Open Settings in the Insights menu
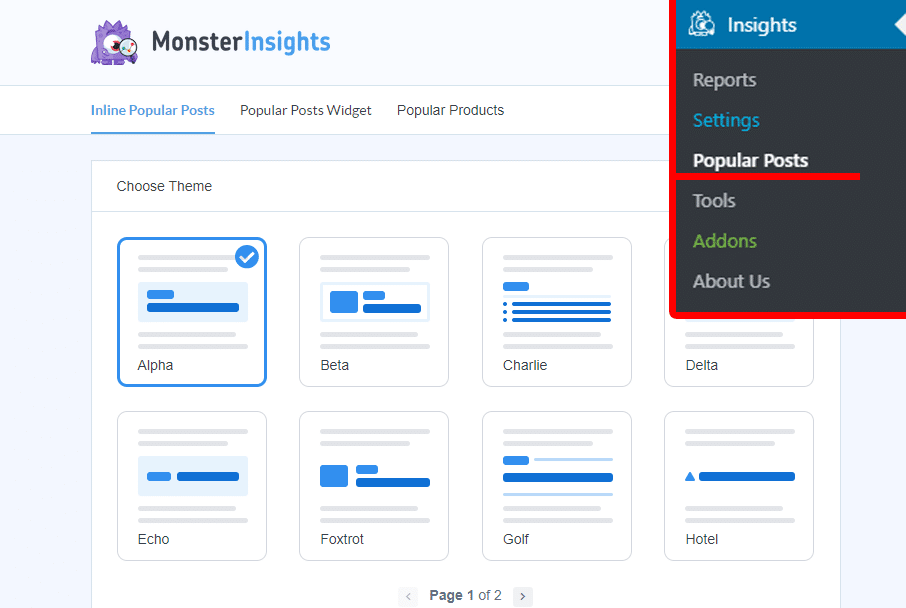The width and height of the screenshot is (906, 608). (x=726, y=120)
